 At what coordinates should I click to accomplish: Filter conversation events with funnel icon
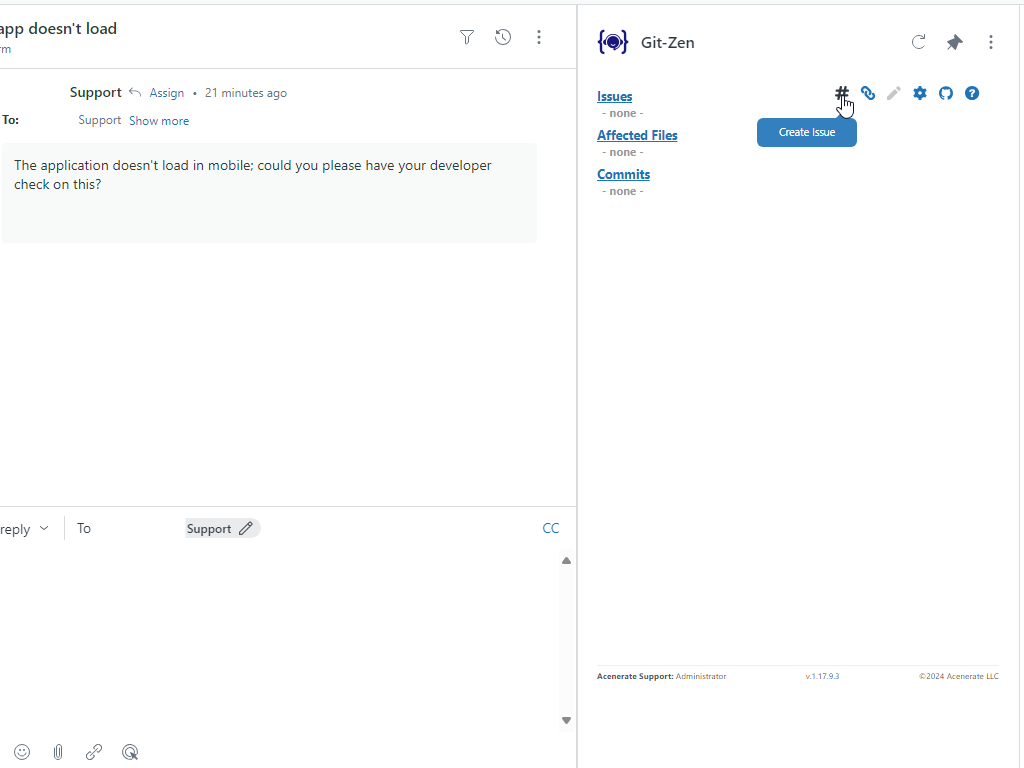pyautogui.click(x=467, y=37)
